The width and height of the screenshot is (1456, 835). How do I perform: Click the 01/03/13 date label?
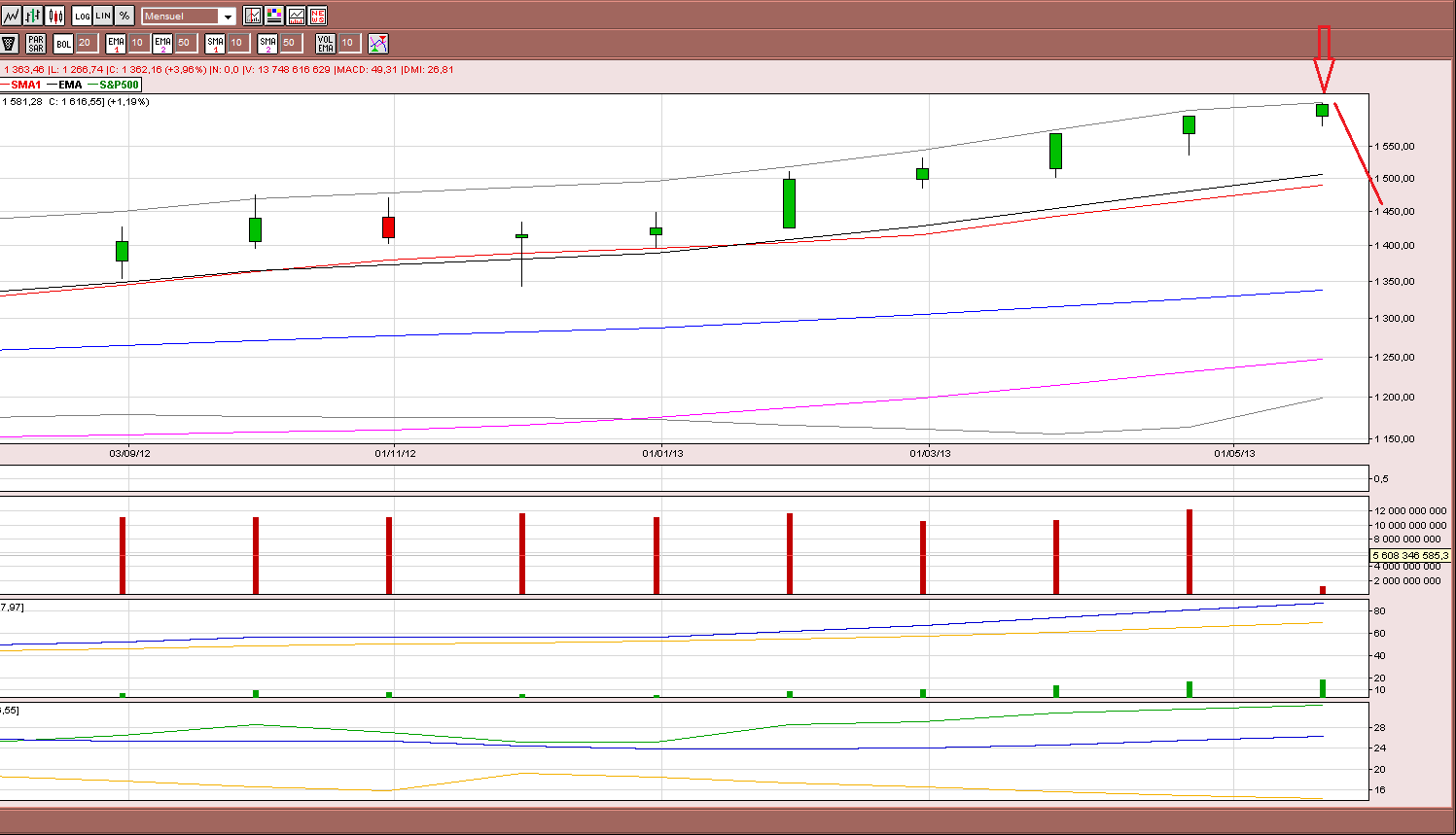coord(930,454)
